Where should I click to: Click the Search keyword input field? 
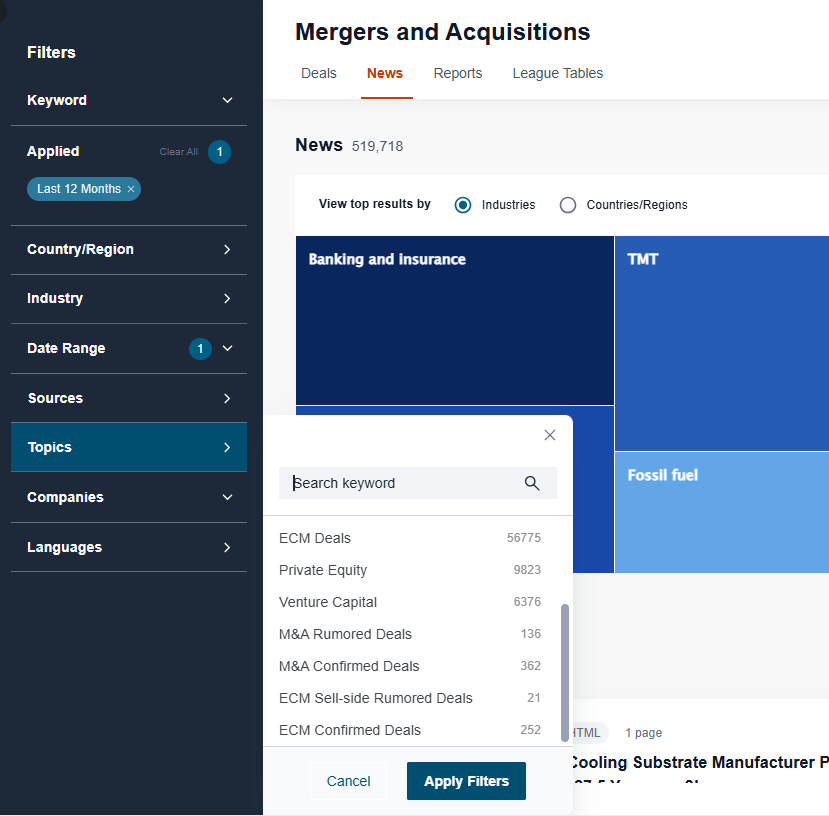coord(400,483)
